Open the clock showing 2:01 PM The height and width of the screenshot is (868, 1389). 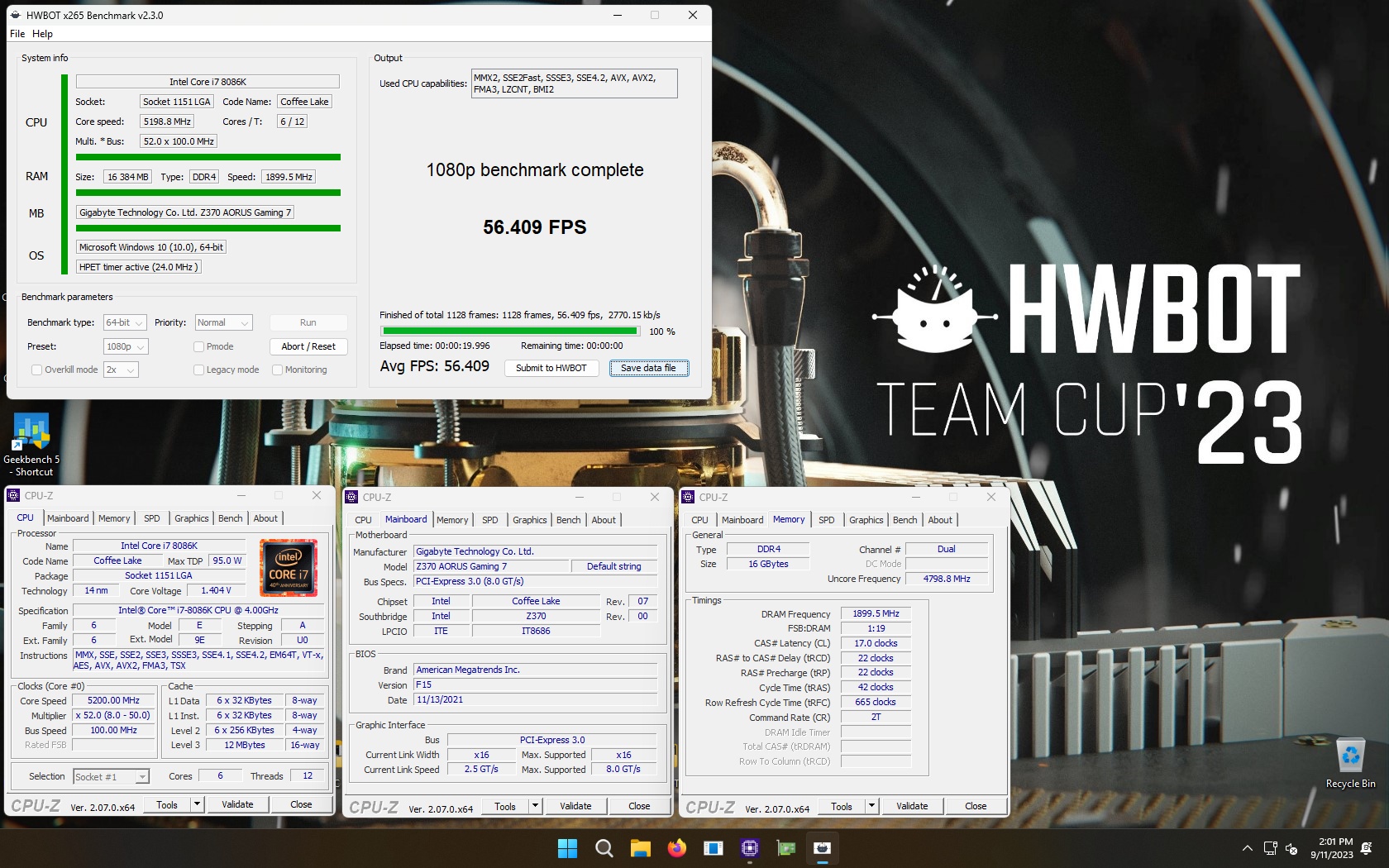click(x=1331, y=848)
